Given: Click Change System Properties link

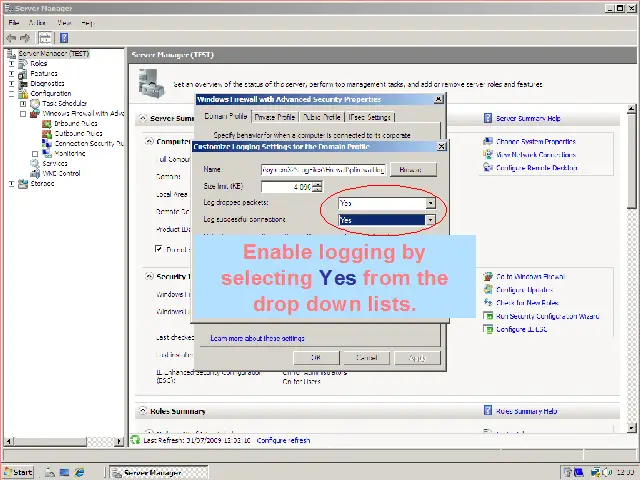Looking at the screenshot, I should (x=536, y=142).
